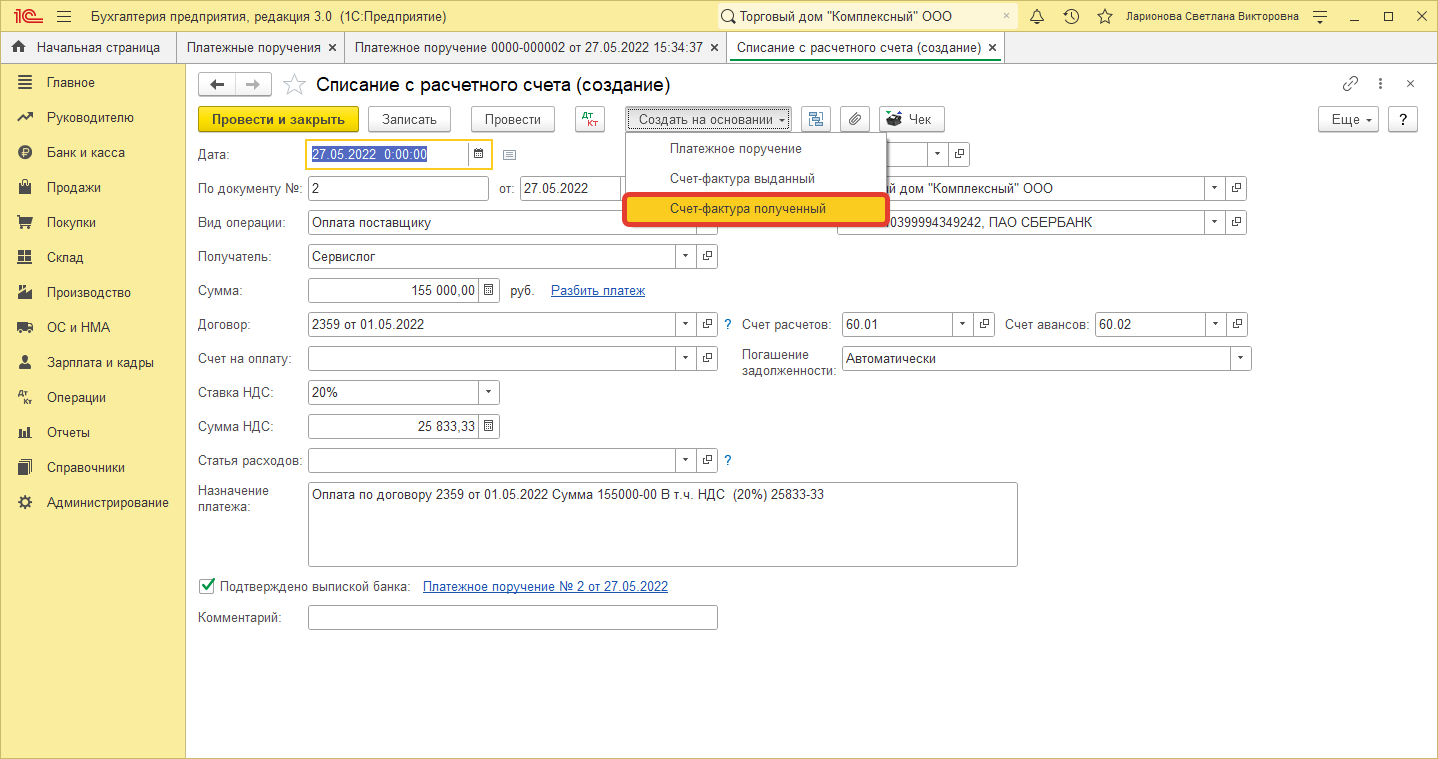Expand the Получатель dropdown arrow
The image size is (1438, 759).
pyautogui.click(x=686, y=257)
